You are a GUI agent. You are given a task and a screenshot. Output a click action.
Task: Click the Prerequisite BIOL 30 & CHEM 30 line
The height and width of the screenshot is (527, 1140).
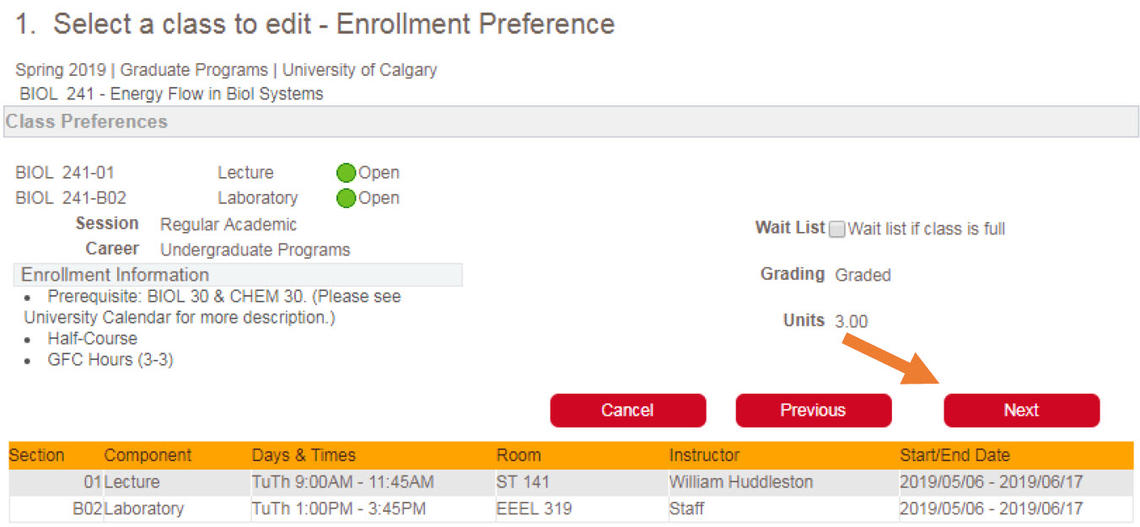(213, 307)
